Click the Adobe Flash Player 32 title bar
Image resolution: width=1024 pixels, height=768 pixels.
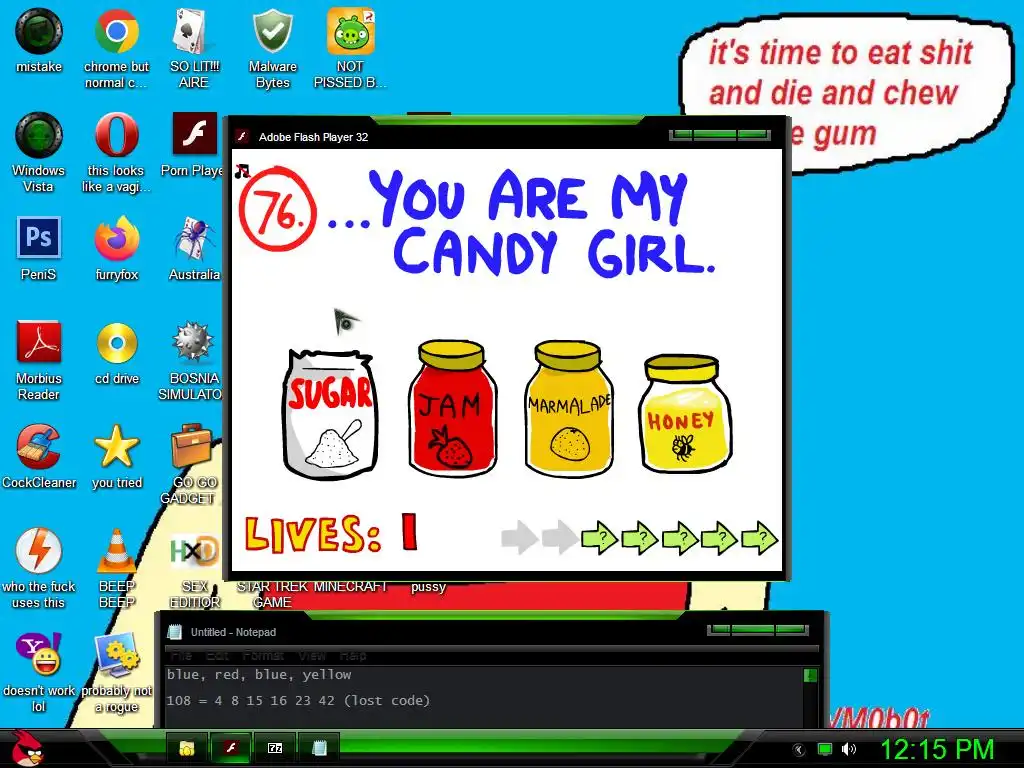[x=451, y=136]
